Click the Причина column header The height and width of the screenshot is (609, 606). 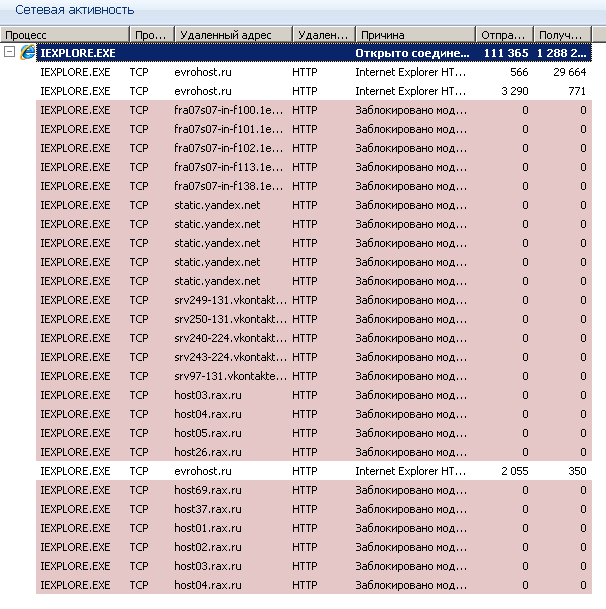coord(413,34)
